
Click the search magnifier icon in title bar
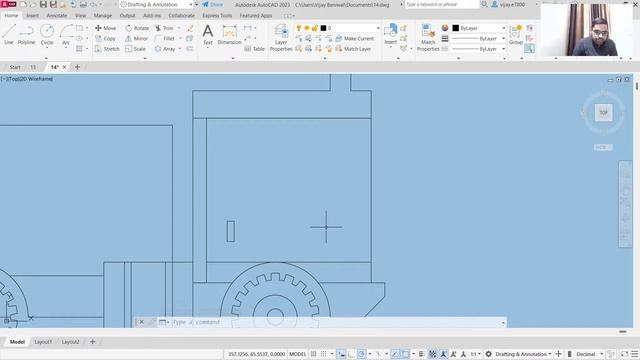484,4
